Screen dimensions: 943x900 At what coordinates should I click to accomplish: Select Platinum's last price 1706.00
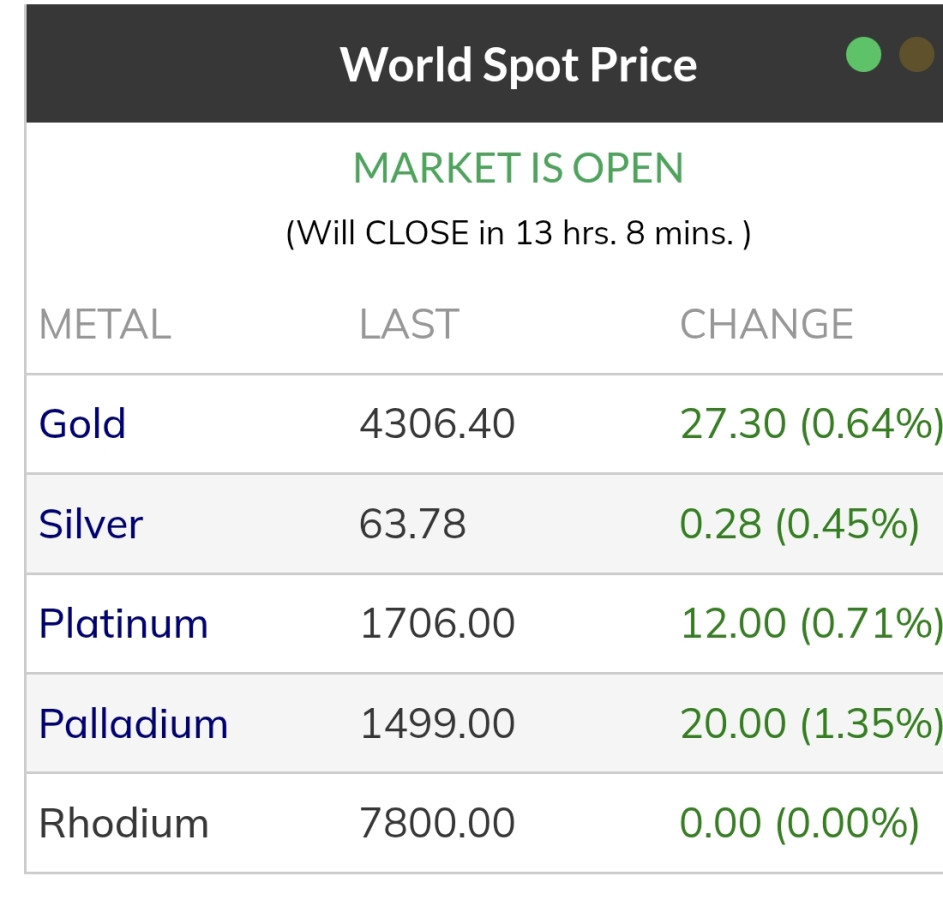[437, 624]
